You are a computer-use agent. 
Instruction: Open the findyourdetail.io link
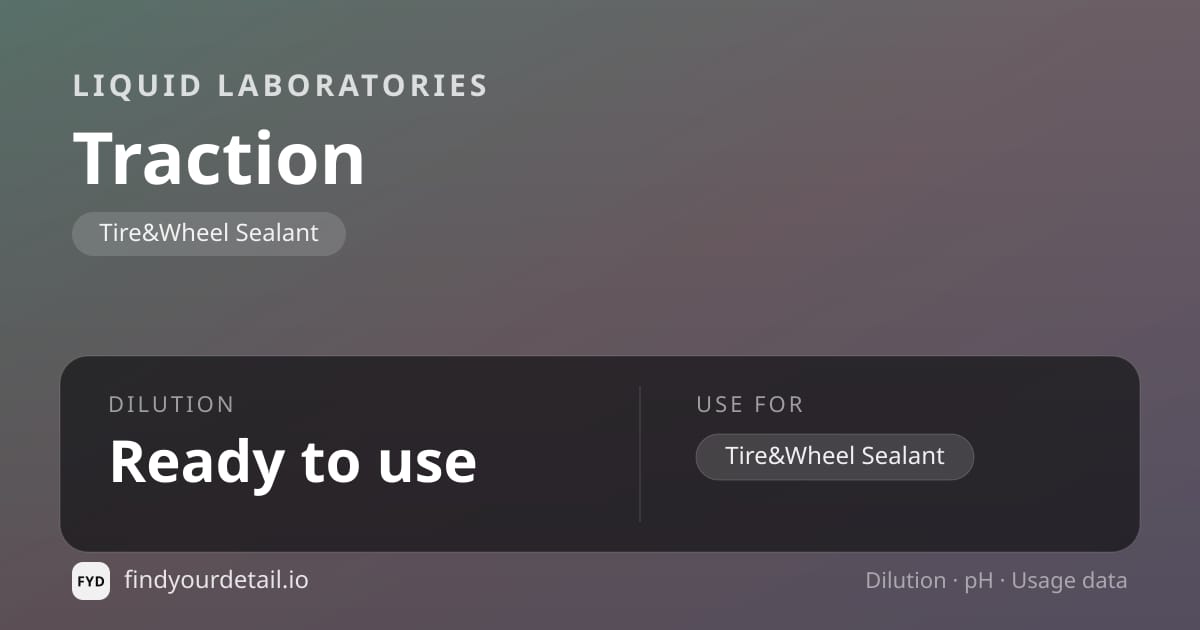pos(216,580)
